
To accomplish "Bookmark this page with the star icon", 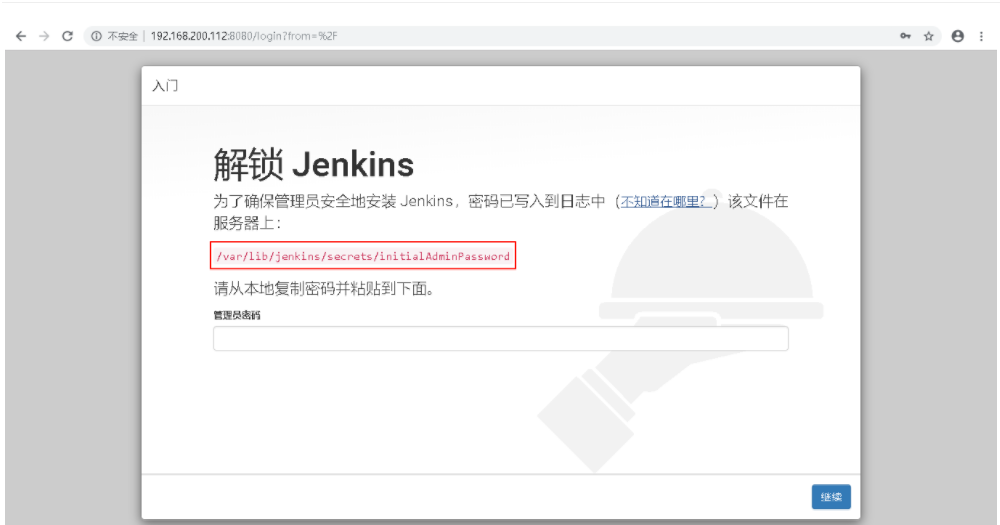I will [x=929, y=36].
